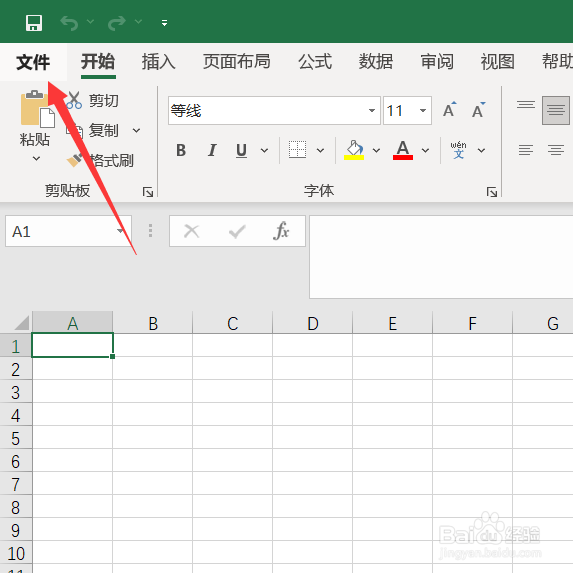Click the 格式刷 format painter button
The width and height of the screenshot is (573, 573).
click(100, 160)
